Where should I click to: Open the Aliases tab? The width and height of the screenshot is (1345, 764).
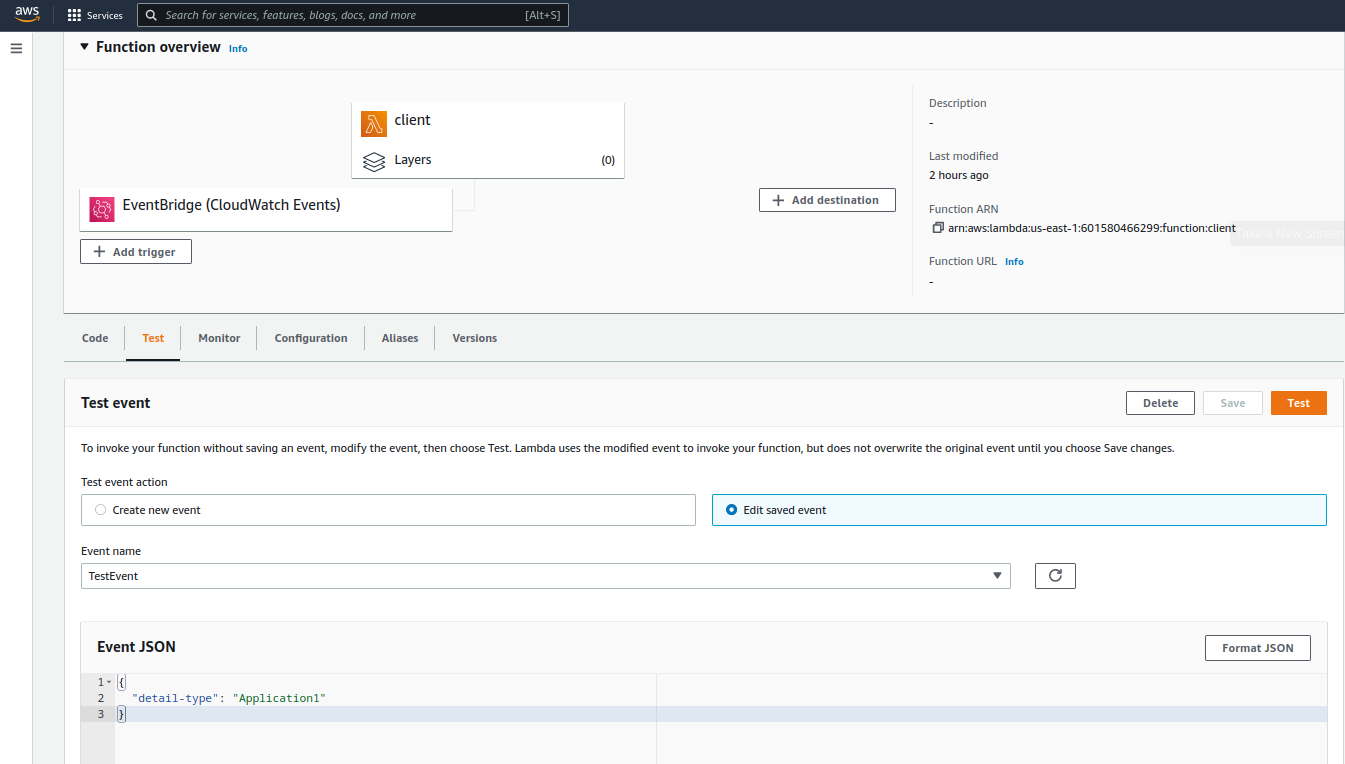click(400, 338)
